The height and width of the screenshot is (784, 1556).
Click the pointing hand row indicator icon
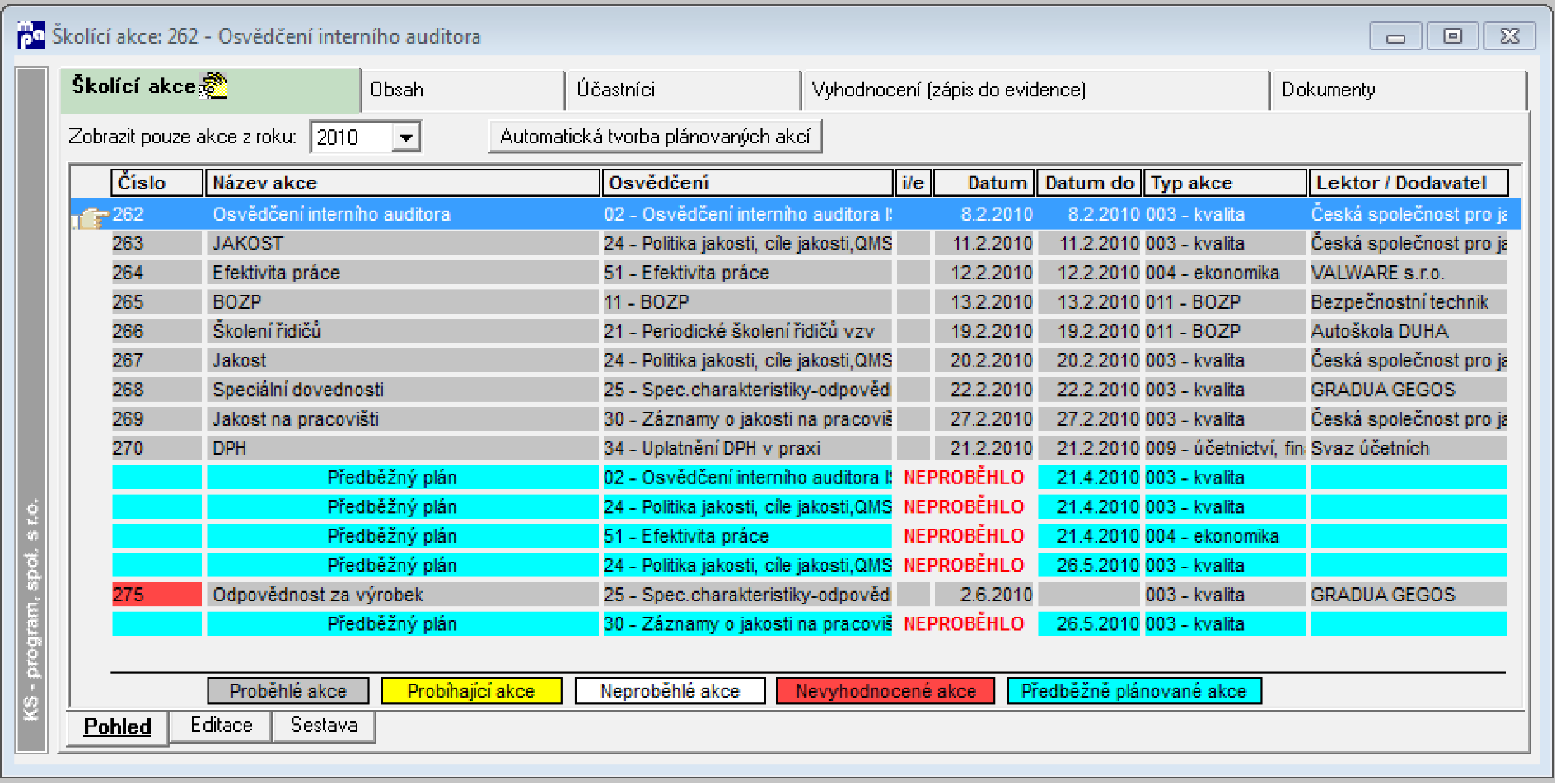point(91,217)
